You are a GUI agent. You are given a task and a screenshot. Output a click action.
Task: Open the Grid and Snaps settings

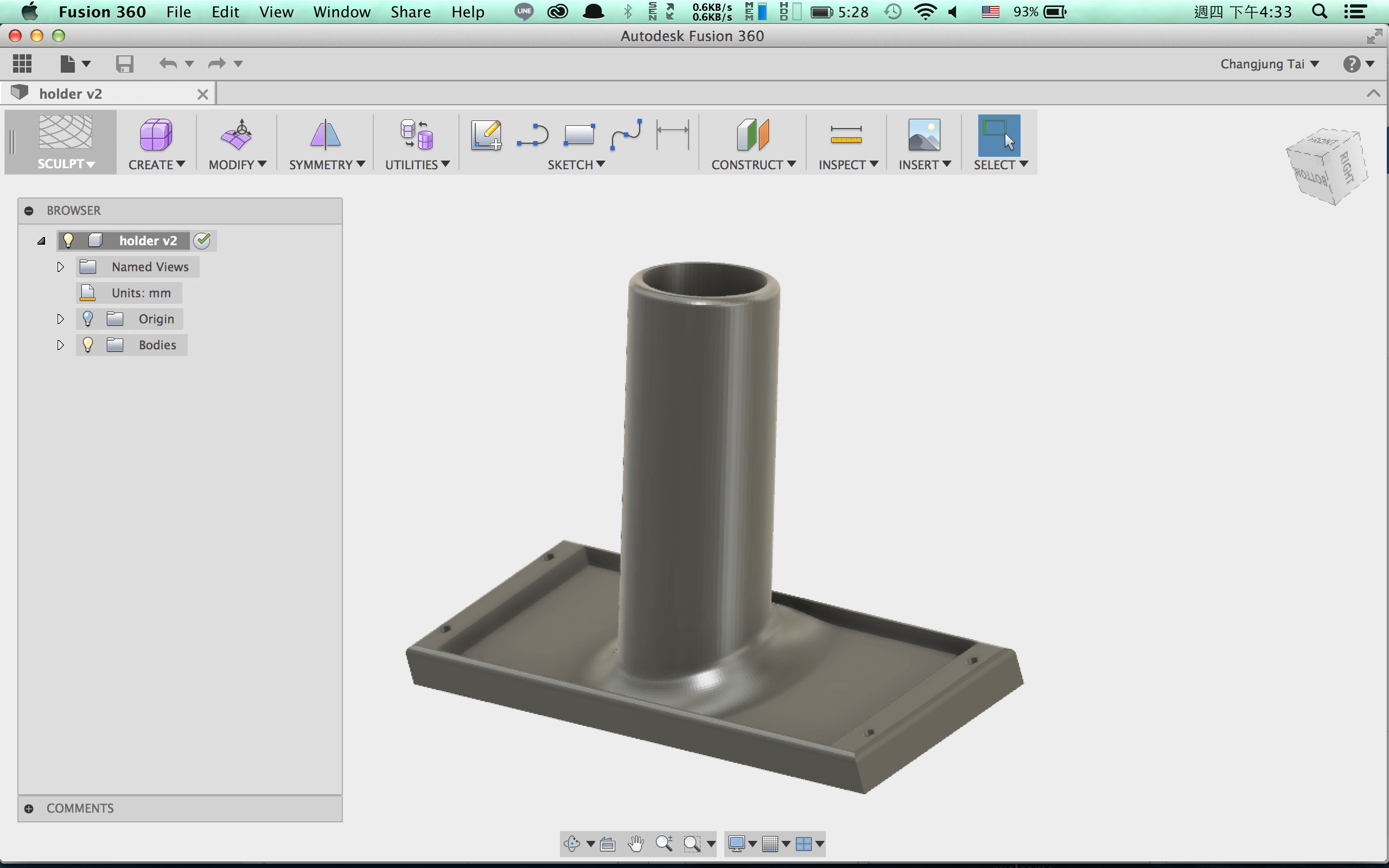[x=770, y=843]
